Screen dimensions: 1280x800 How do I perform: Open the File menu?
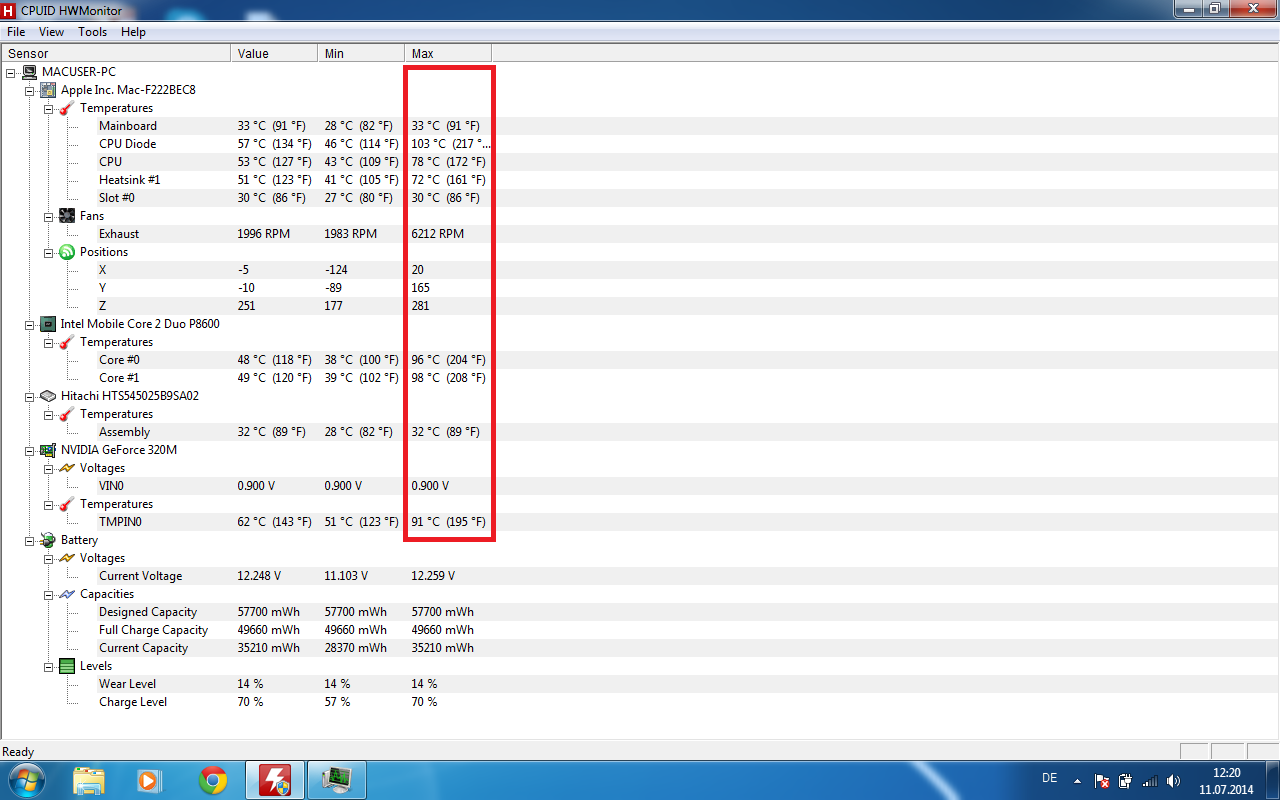[16, 32]
